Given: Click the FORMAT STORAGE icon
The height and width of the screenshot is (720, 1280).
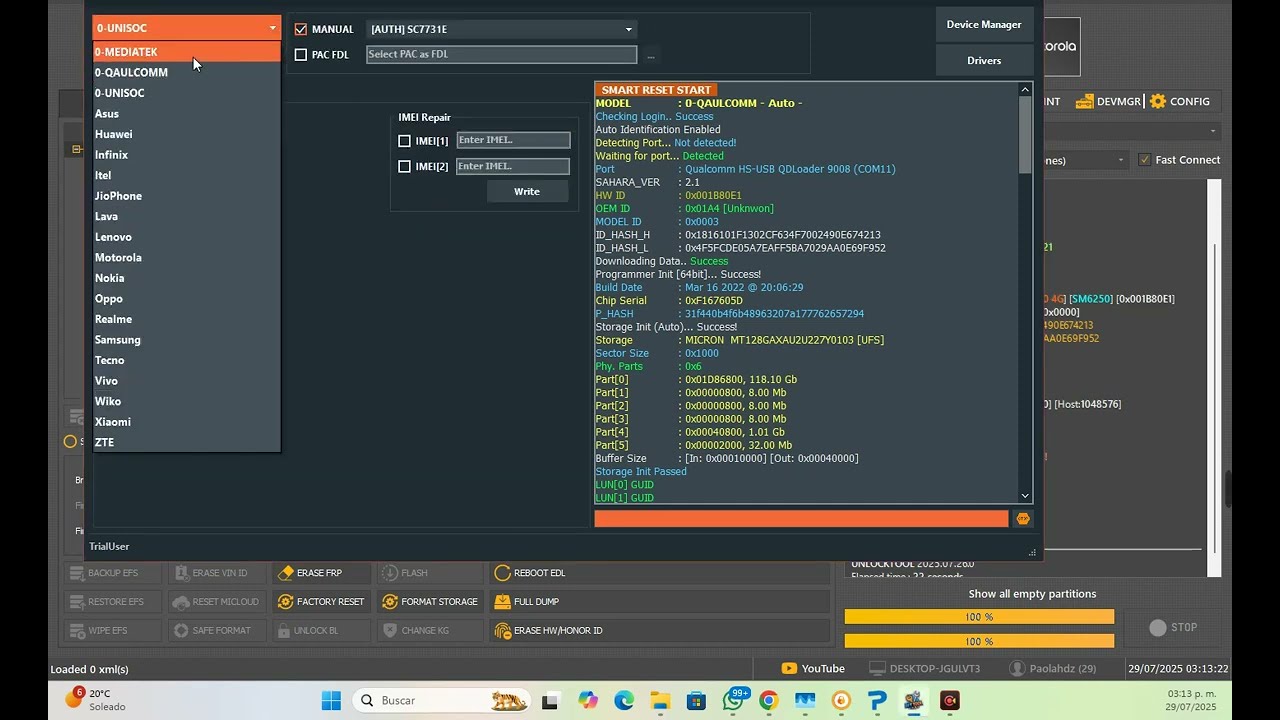Looking at the screenshot, I should coord(390,602).
